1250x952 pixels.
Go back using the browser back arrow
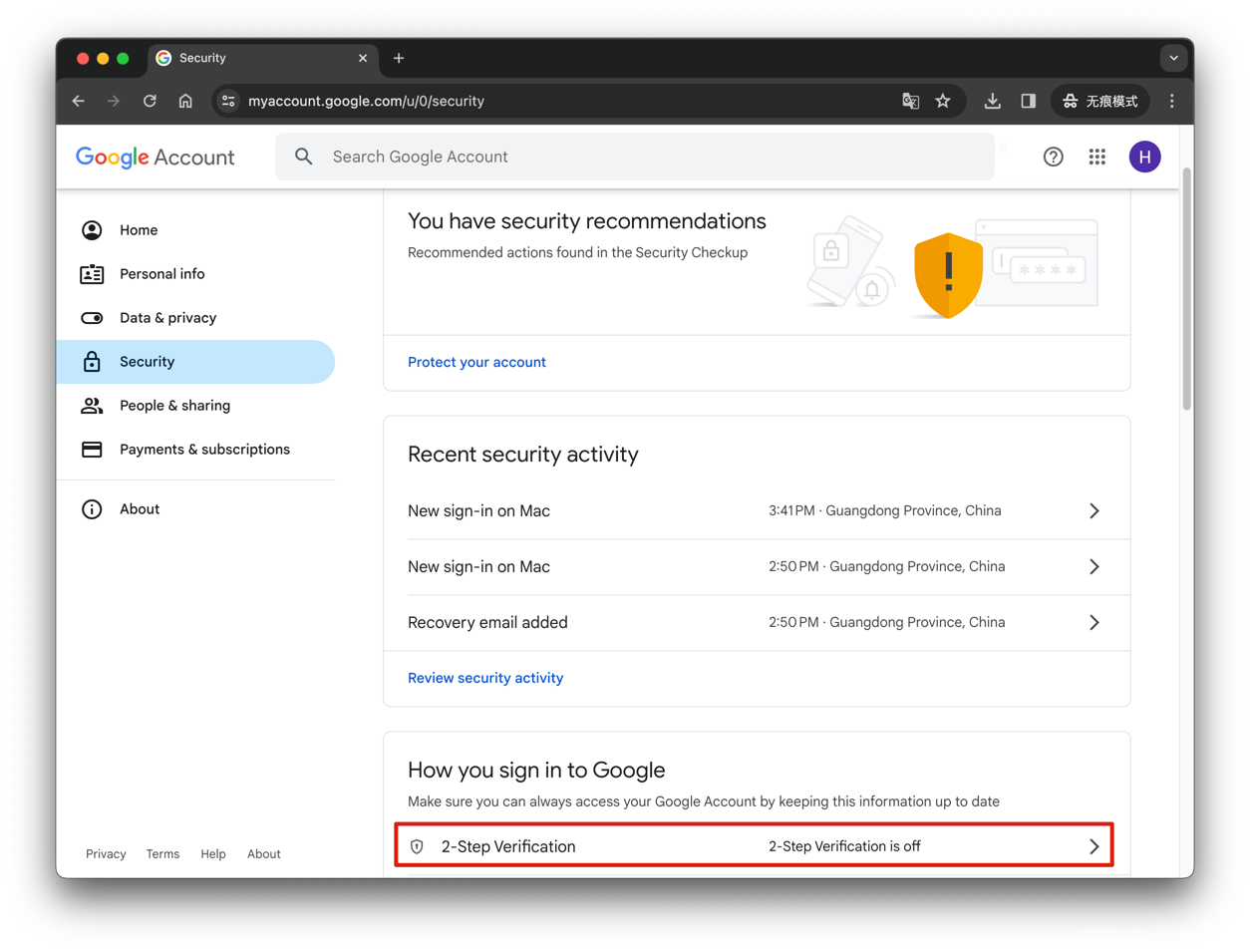[x=79, y=101]
